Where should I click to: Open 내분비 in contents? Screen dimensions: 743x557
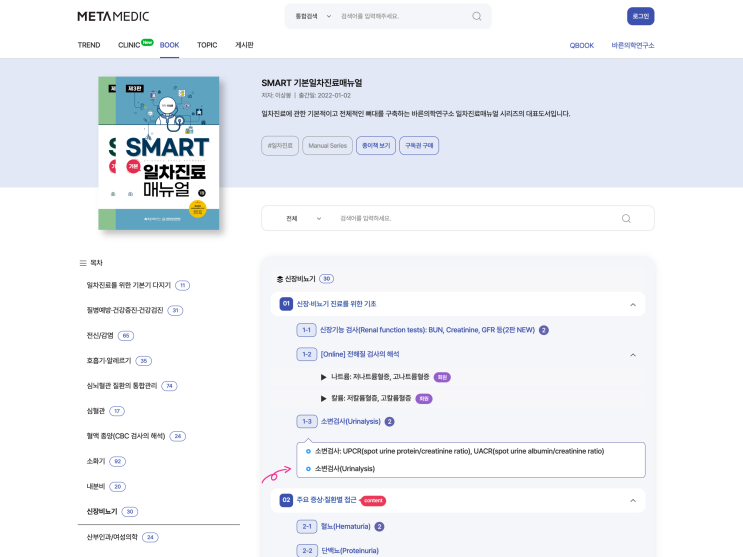(x=95, y=486)
